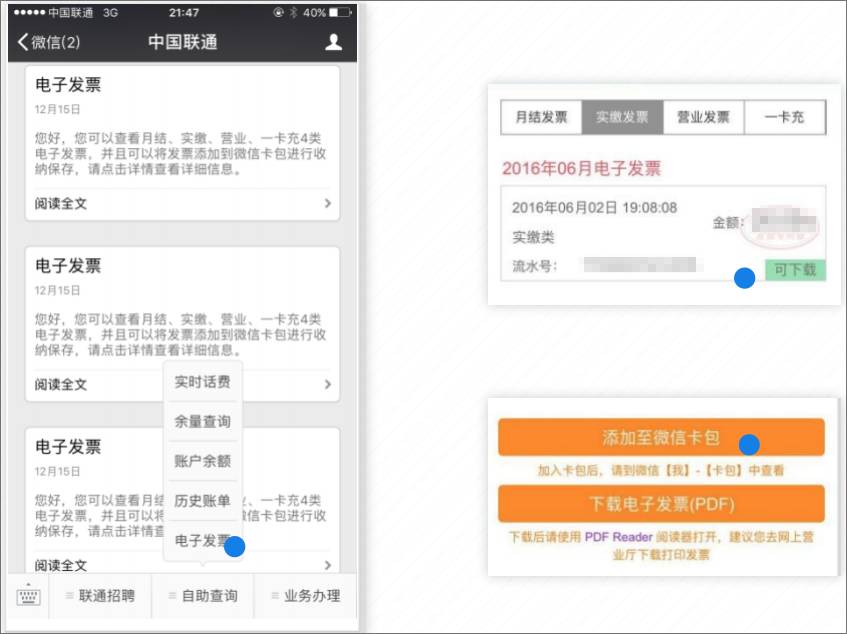Tap the Bluetooth icon in status bar
The image size is (847, 634).
[293, 12]
